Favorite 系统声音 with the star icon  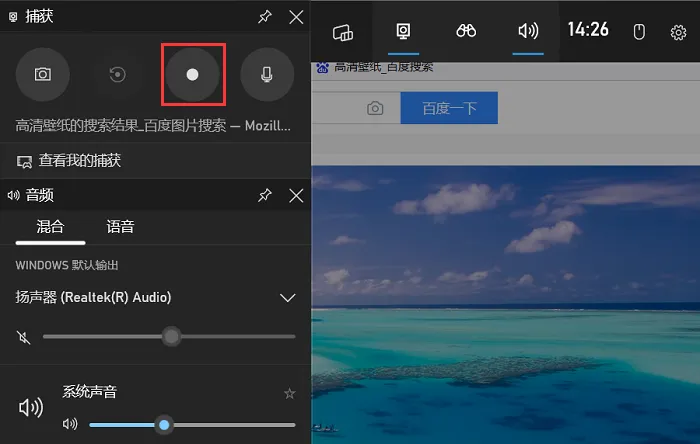[x=290, y=393]
